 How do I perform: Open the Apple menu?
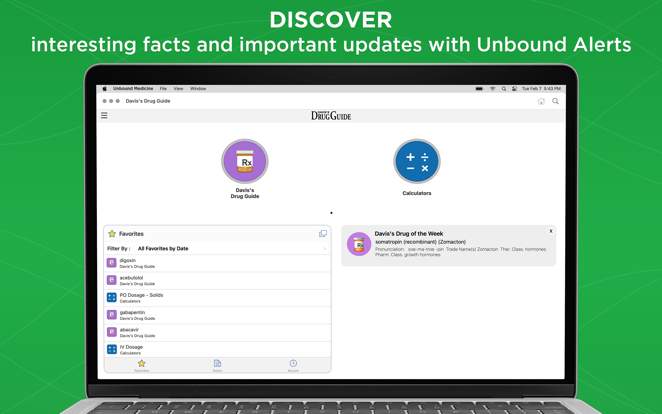[105, 89]
